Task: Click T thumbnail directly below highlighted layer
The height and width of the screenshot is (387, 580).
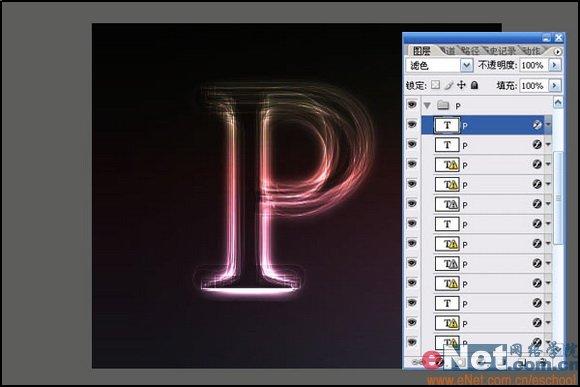Action: pos(447,145)
